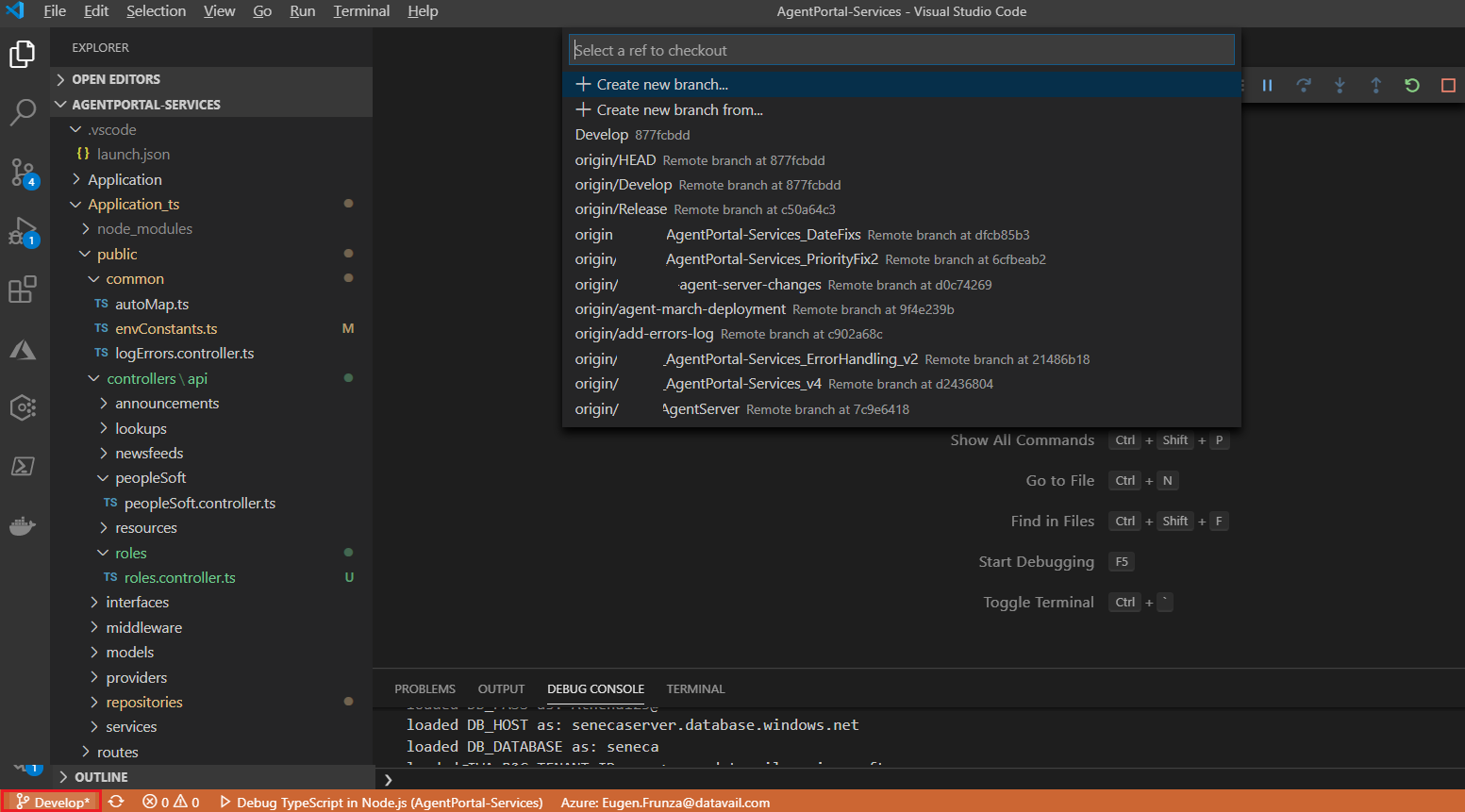Open the Terminal menu
This screenshot has width=1465, height=812.
point(361,11)
